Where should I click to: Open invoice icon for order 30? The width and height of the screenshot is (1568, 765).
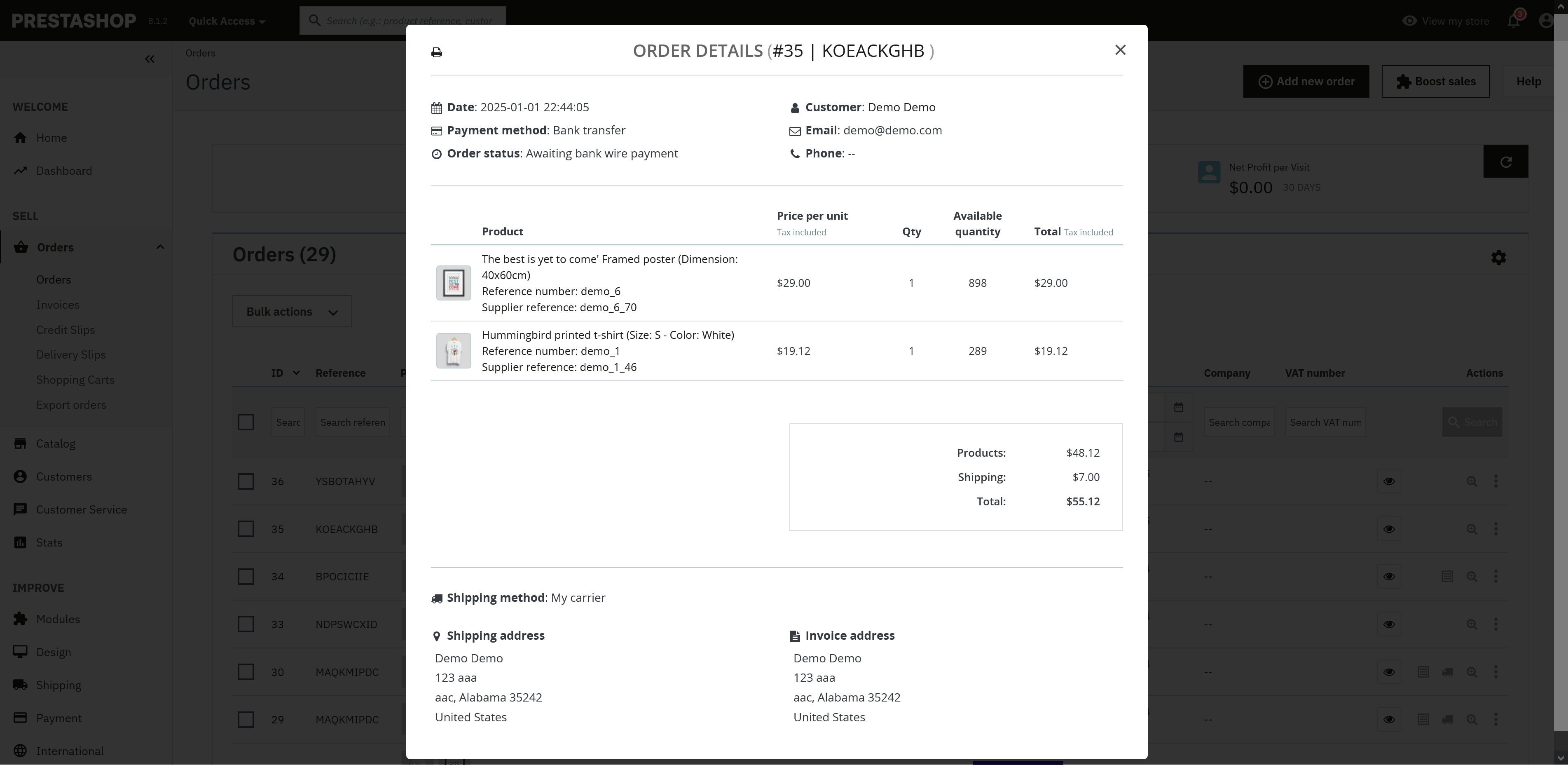[x=1423, y=672]
